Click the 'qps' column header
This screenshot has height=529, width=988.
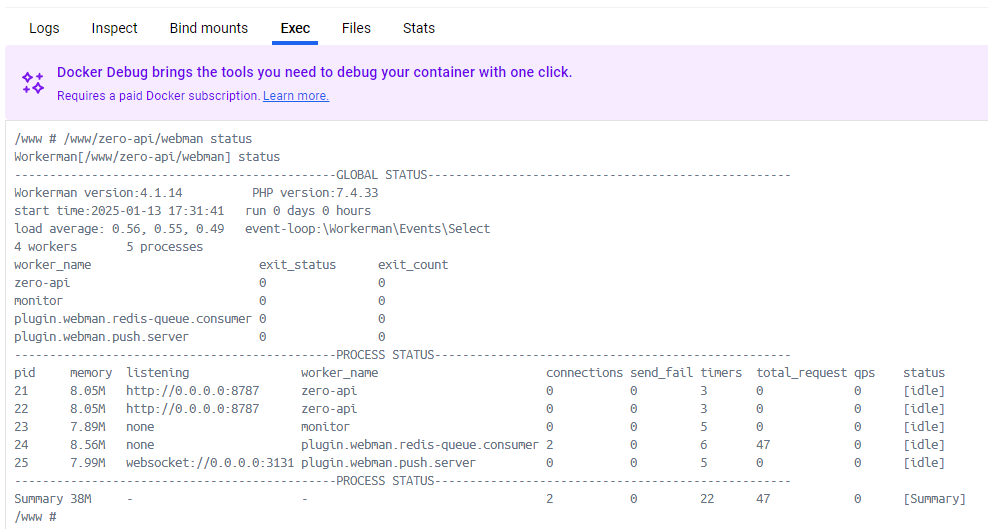click(864, 373)
